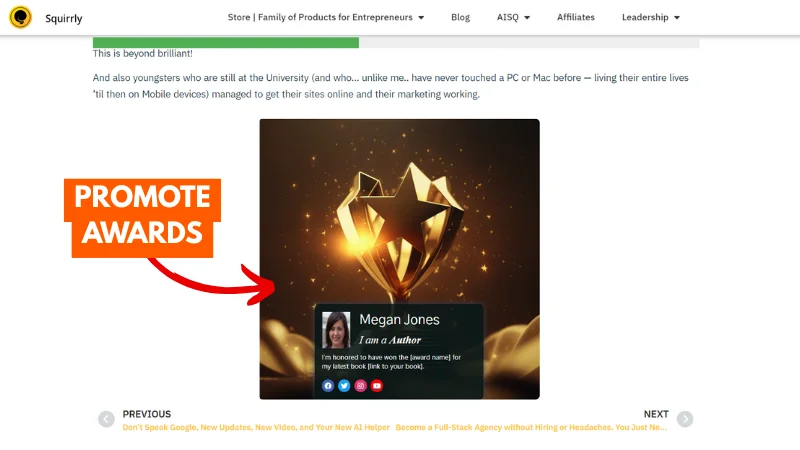Image resolution: width=800 pixels, height=450 pixels.
Task: Expand the Store Family of Products dropdown arrow
Action: click(x=421, y=18)
